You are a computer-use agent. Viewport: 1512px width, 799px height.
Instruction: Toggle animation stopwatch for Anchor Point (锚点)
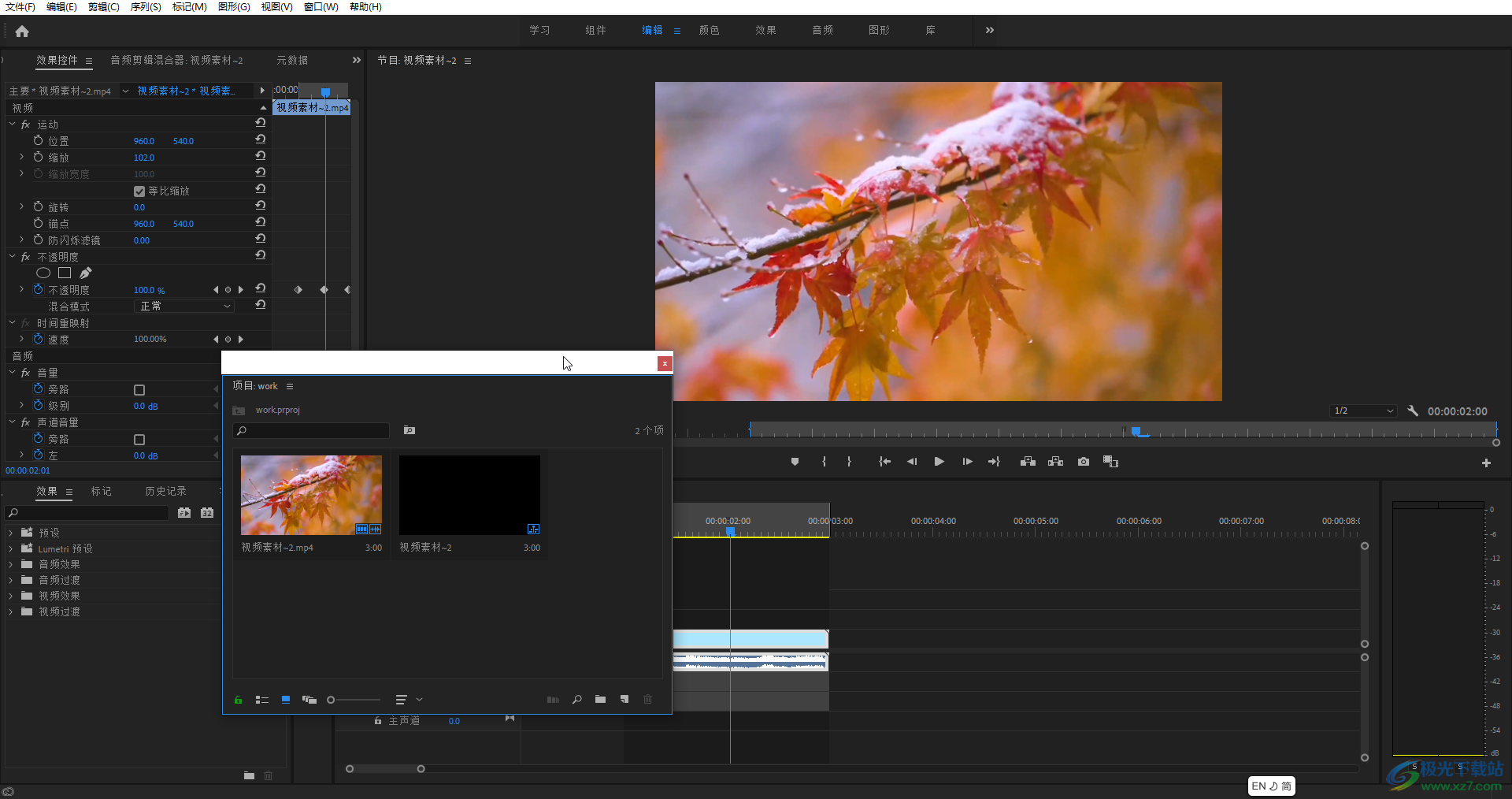pyautogui.click(x=38, y=223)
